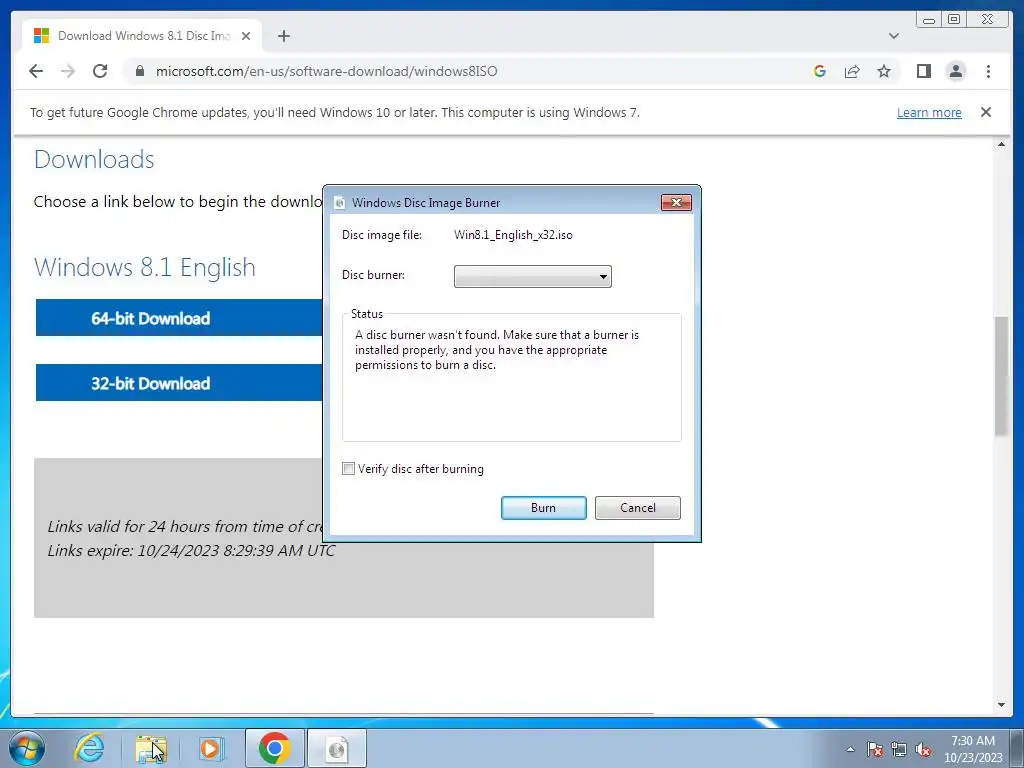
Task: Launch Internet Explorer from taskbar
Action: tap(89, 748)
